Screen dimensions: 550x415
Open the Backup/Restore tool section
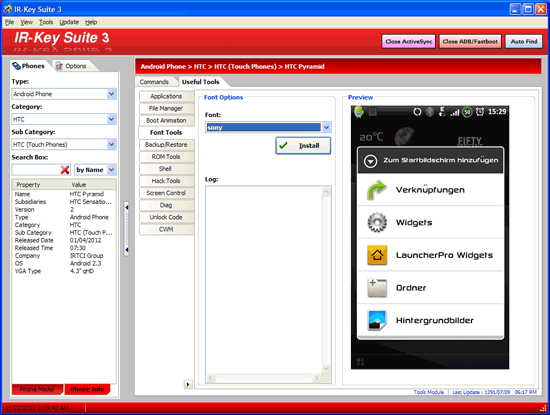[x=166, y=145]
